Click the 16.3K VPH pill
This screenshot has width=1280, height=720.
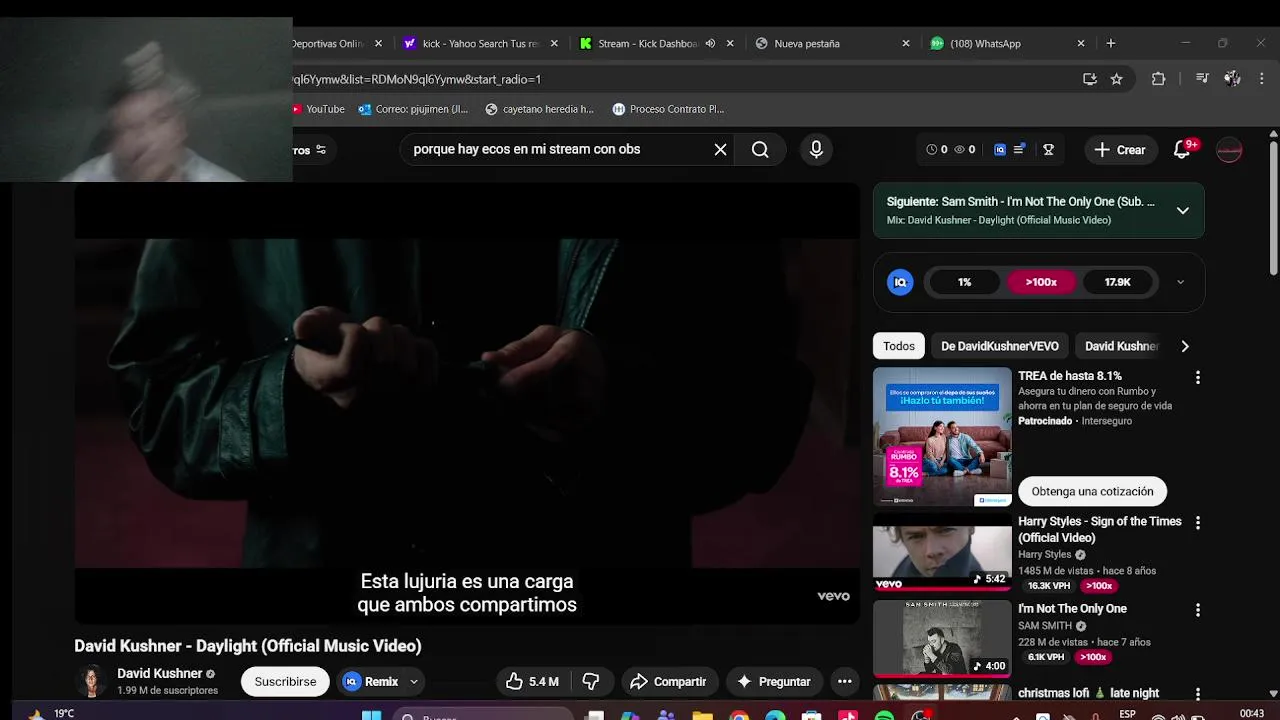click(1048, 586)
